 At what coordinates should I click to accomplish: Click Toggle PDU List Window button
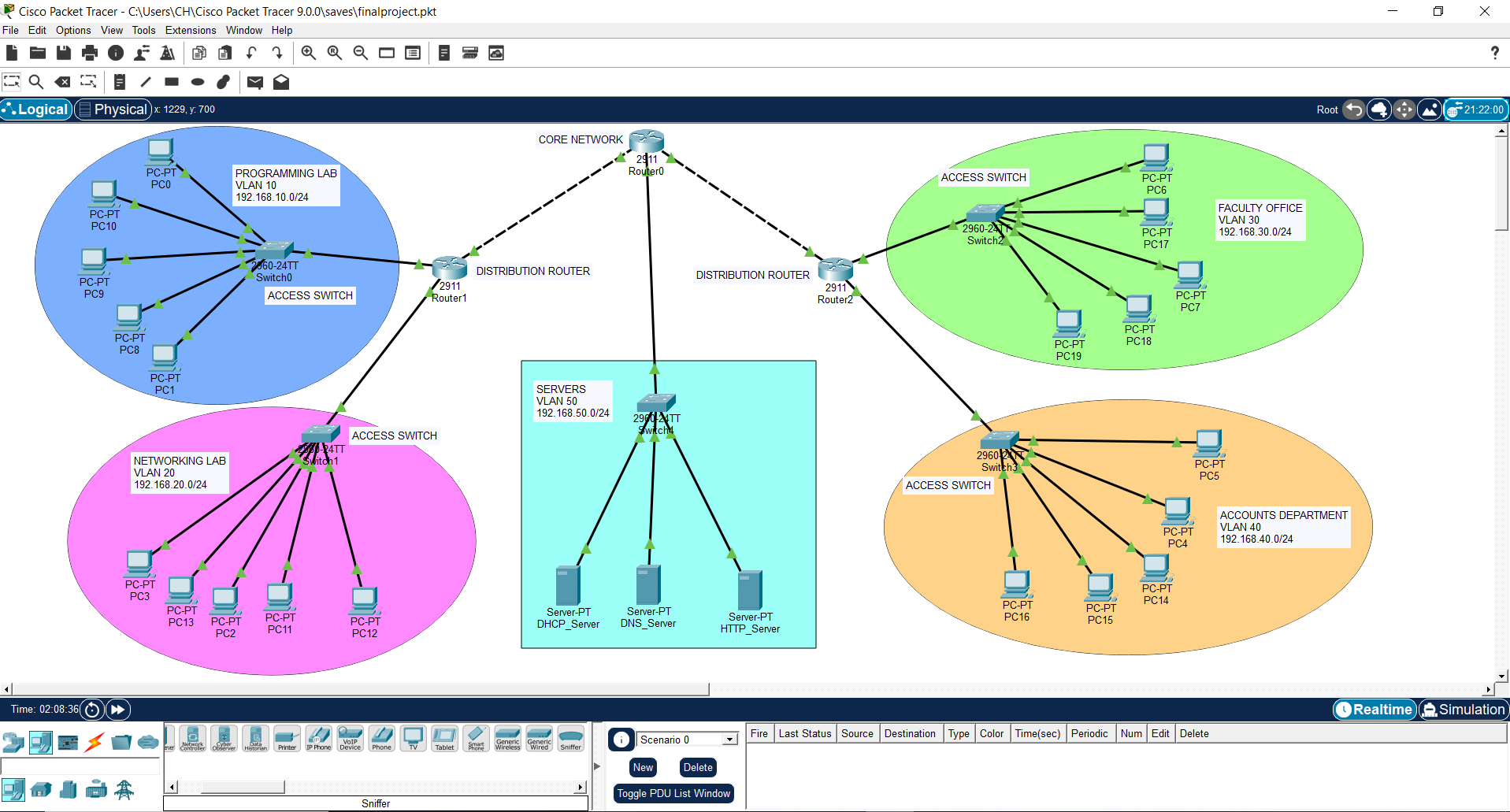click(673, 793)
